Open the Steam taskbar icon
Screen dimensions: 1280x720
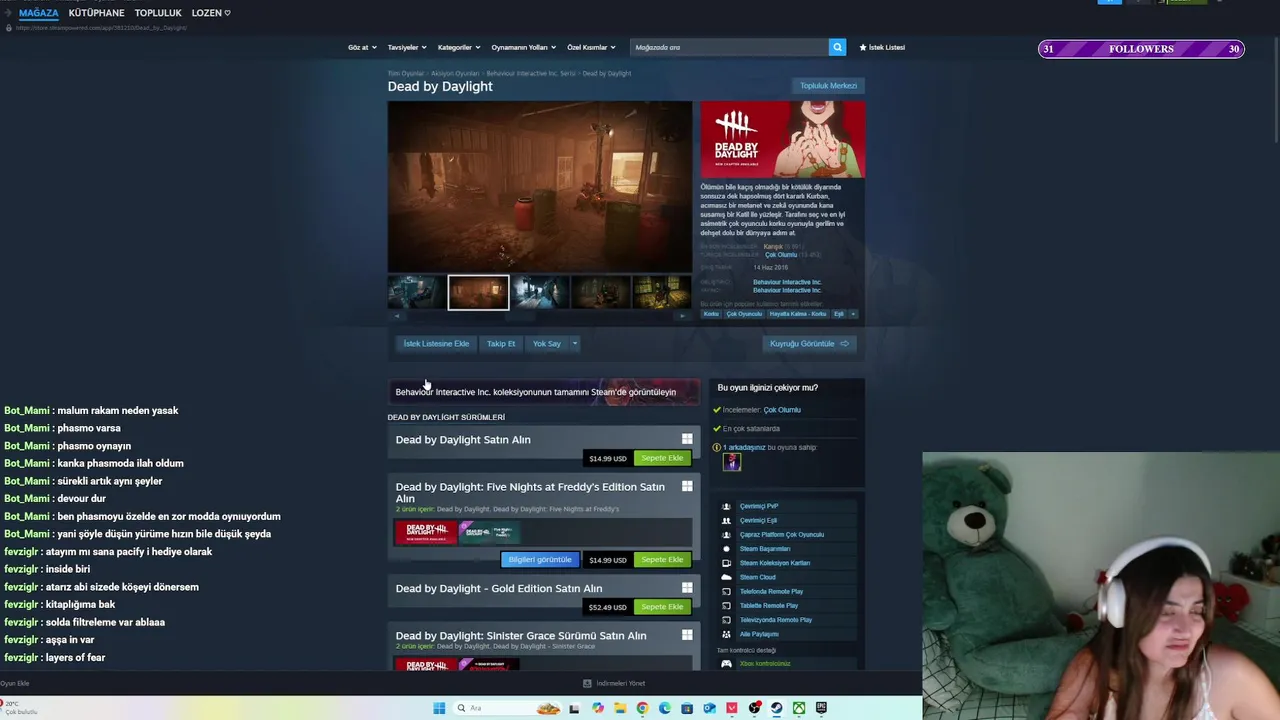click(x=777, y=708)
